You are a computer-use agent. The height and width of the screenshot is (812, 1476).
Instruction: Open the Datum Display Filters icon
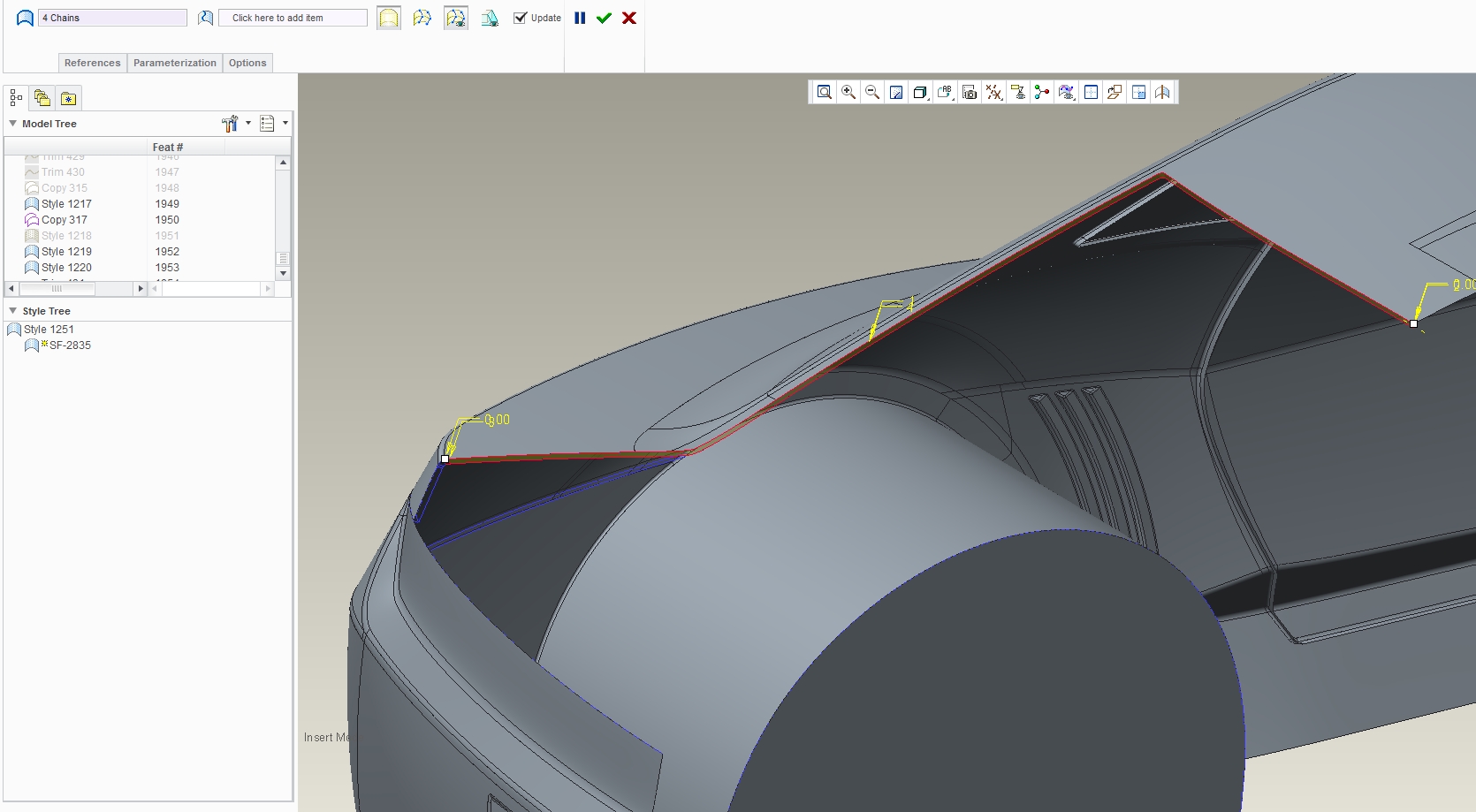tap(994, 92)
